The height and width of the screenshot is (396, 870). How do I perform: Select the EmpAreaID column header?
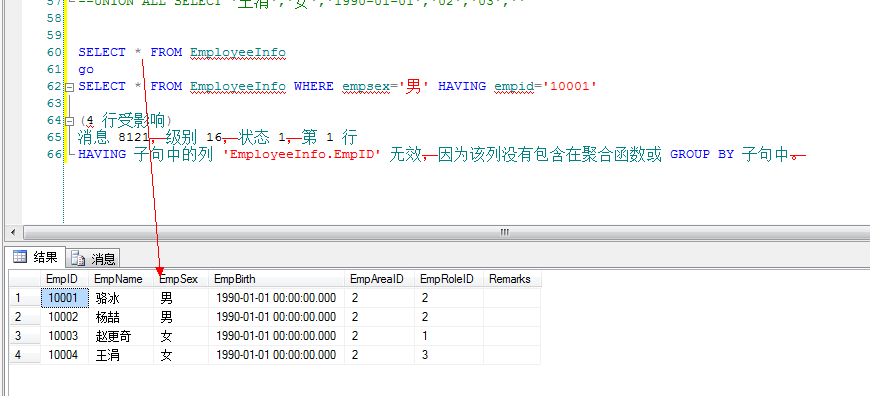tap(380, 279)
